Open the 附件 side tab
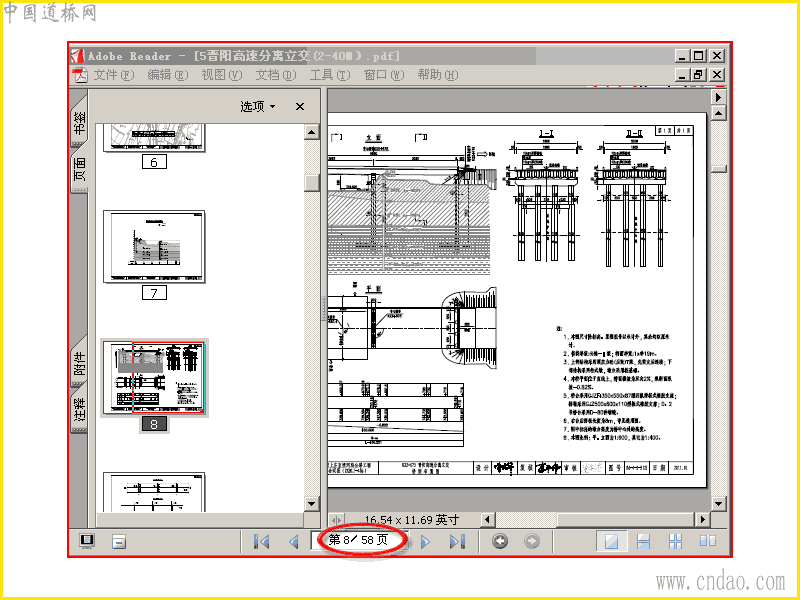800x600 pixels. click(x=79, y=363)
